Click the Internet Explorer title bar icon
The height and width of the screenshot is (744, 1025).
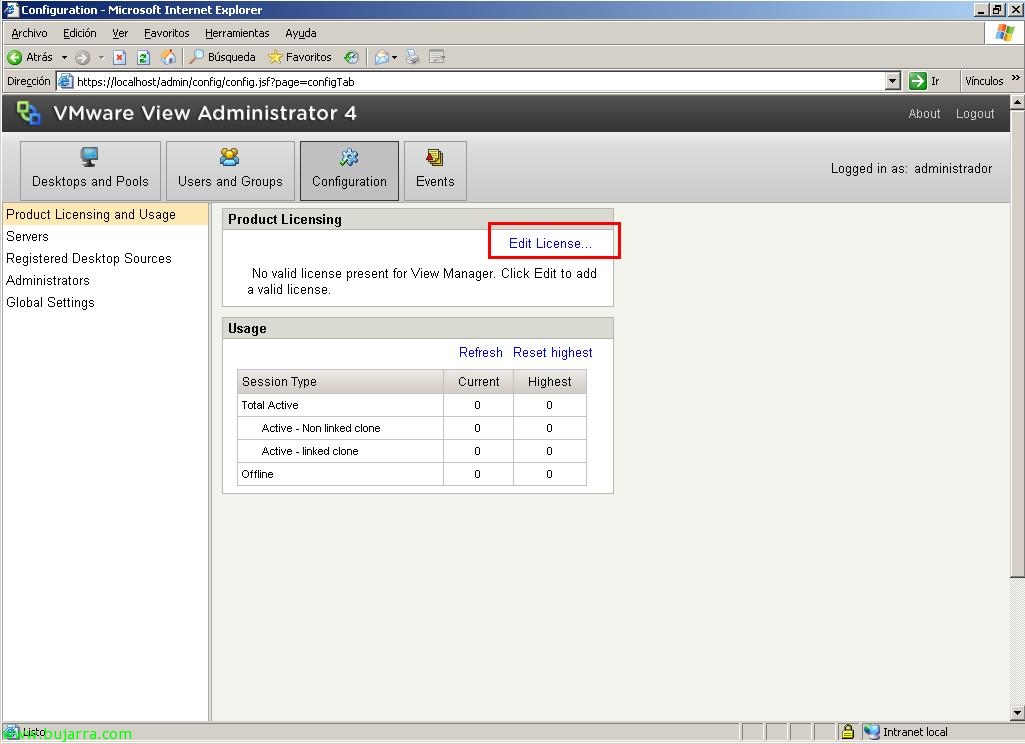pyautogui.click(x=11, y=10)
